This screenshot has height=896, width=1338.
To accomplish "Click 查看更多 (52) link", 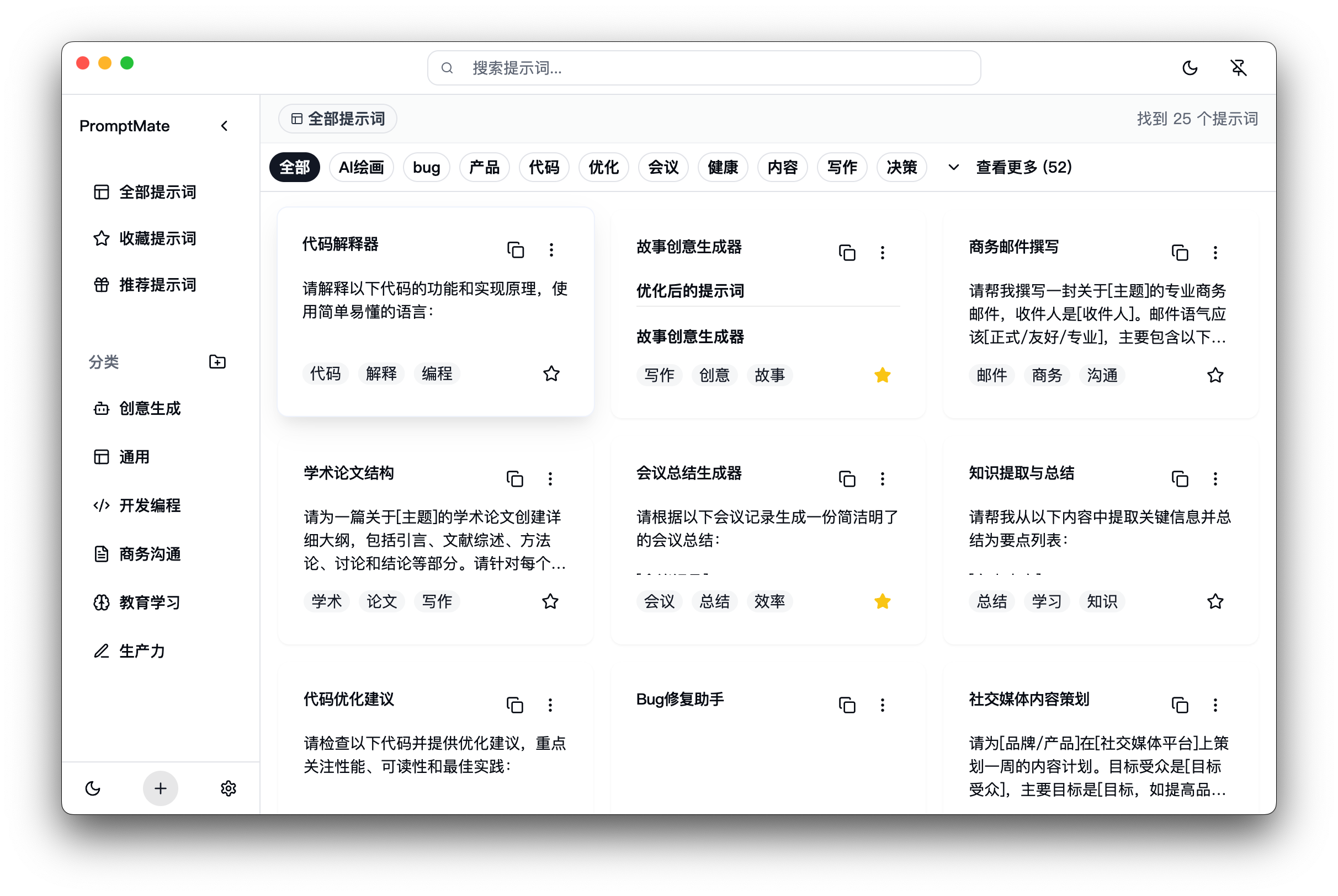I will [1023, 167].
